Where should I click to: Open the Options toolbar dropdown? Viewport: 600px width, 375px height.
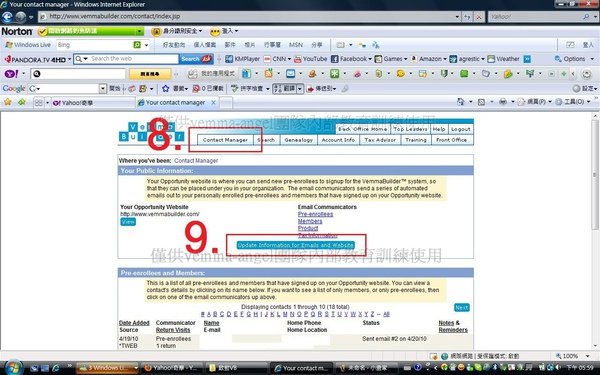click(x=574, y=59)
